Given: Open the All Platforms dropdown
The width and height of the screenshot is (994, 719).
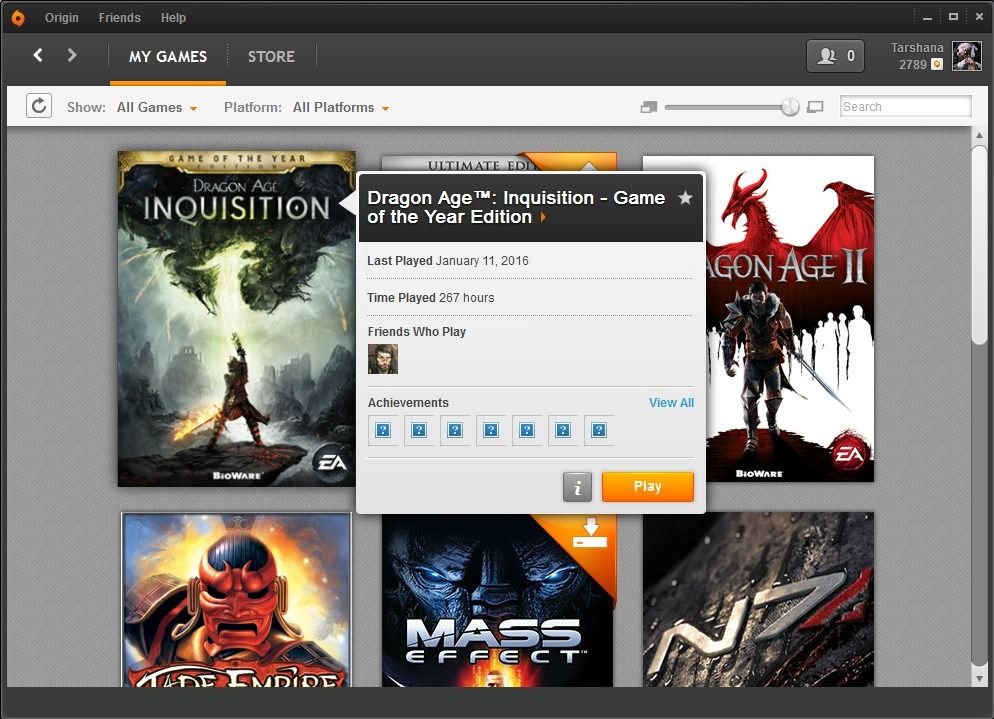Looking at the screenshot, I should point(340,107).
